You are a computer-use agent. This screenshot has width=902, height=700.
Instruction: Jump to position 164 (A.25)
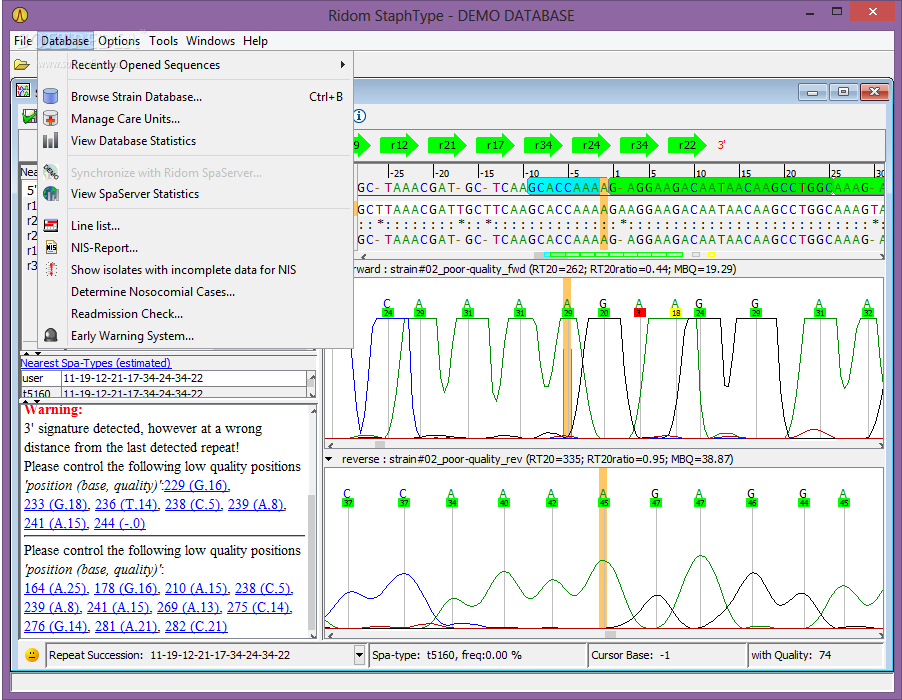pos(55,588)
